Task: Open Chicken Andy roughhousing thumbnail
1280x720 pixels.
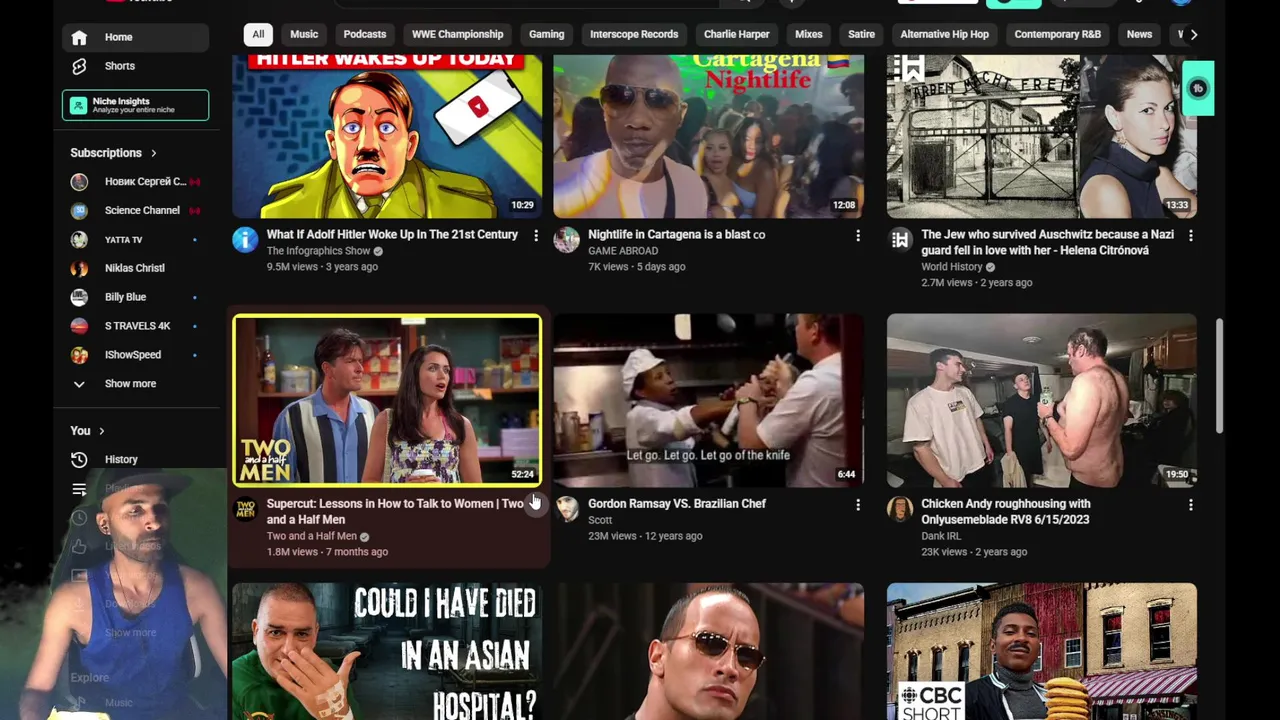Action: pos(1041,400)
